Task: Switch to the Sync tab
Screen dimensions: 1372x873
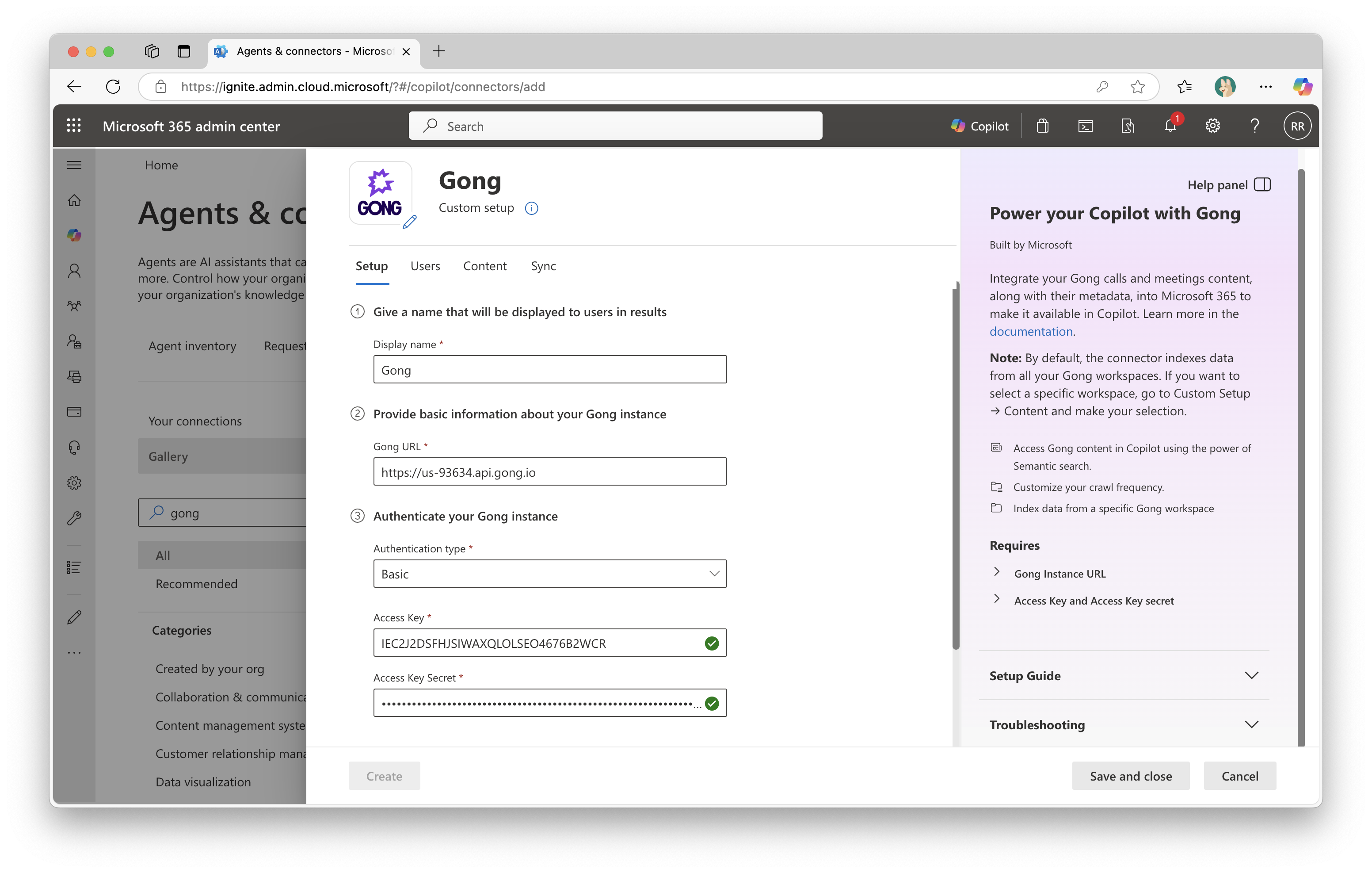Action: point(543,266)
